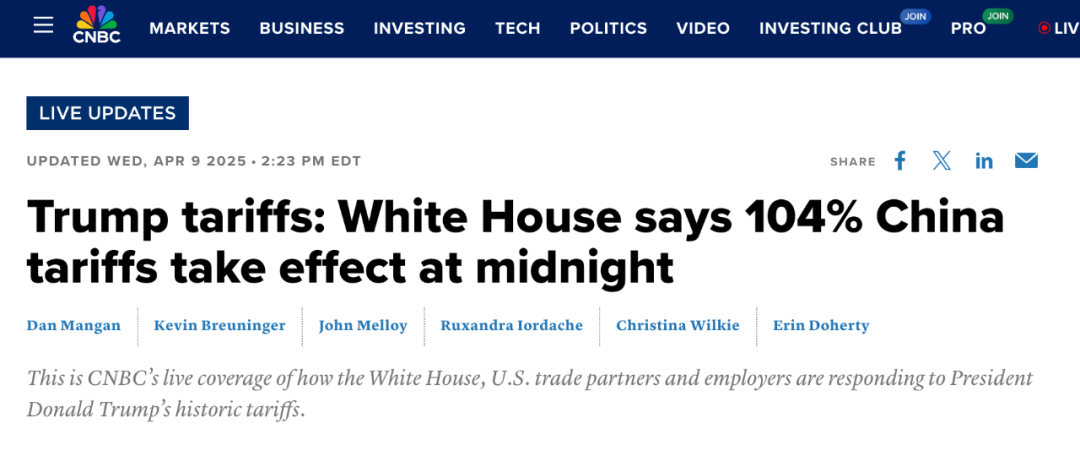The image size is (1080, 456).
Task: Open the Video section
Action: click(x=703, y=28)
